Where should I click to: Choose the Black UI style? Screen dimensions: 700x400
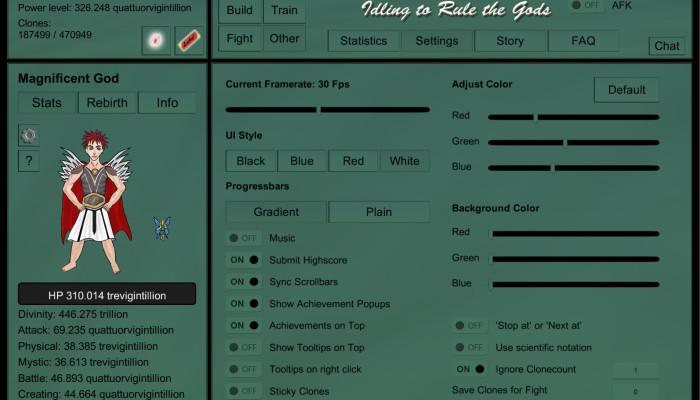[250, 161]
